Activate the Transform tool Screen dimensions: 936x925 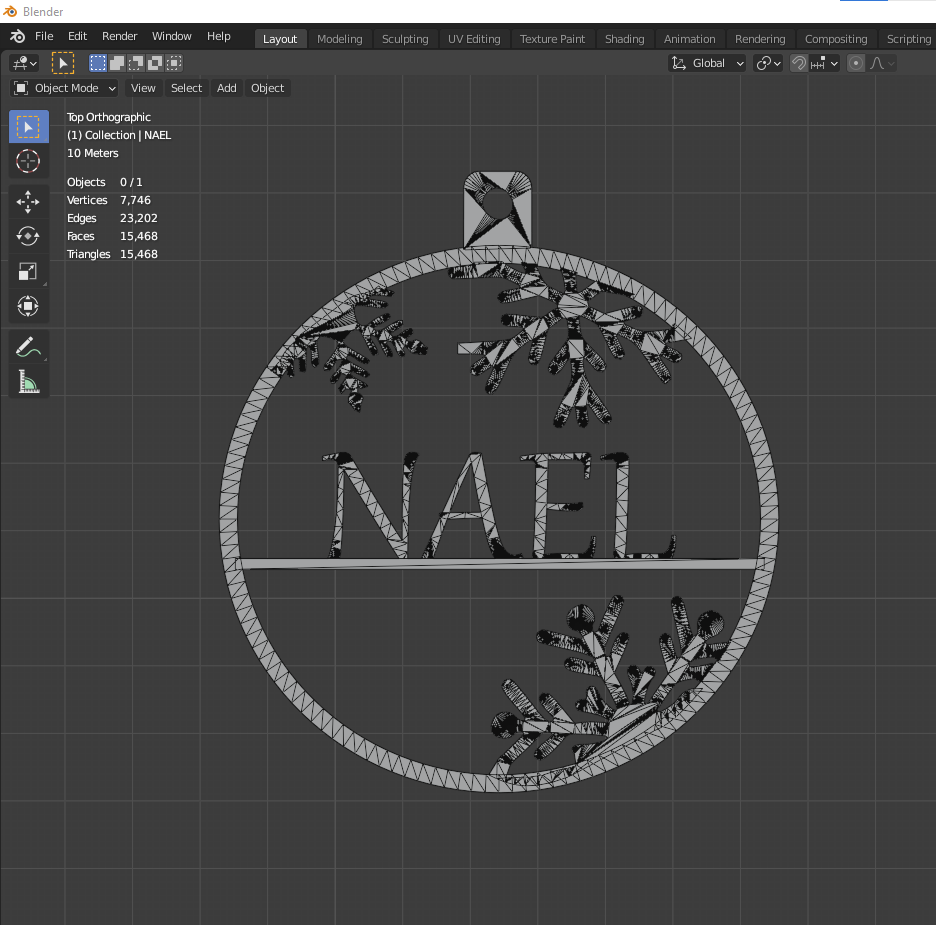[x=28, y=306]
